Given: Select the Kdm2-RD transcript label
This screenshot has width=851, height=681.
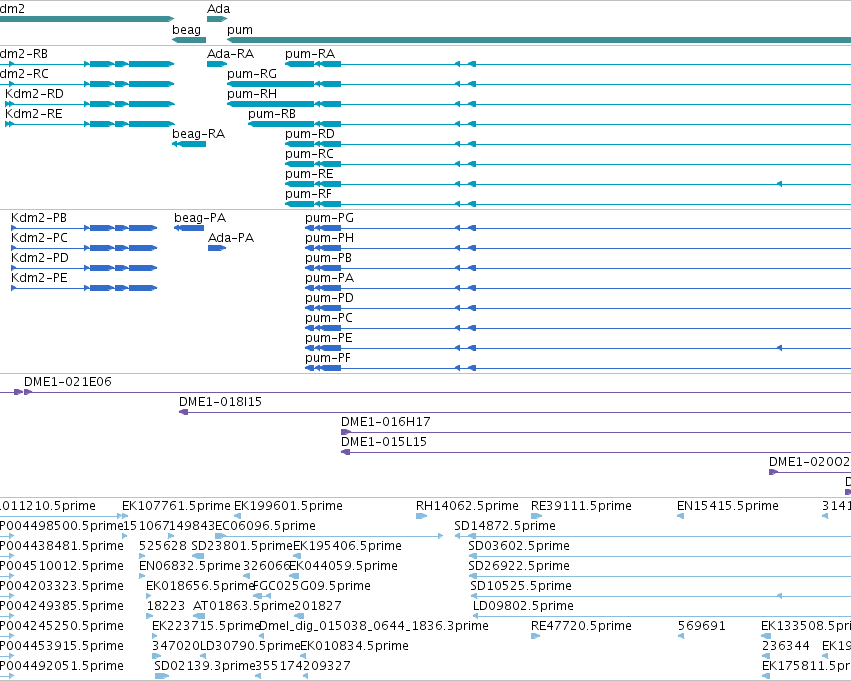Looking at the screenshot, I should click(x=34, y=94).
